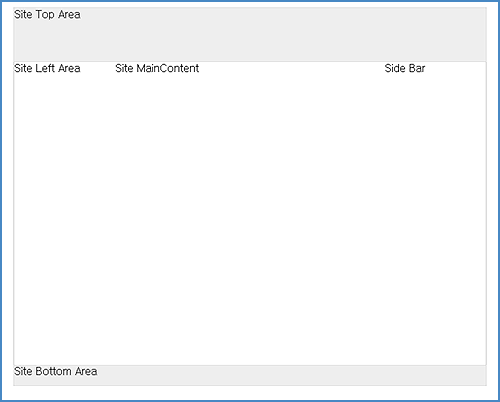Screen dimensions: 500x402
Task: Select the Site Left Area text
Action: [47, 68]
